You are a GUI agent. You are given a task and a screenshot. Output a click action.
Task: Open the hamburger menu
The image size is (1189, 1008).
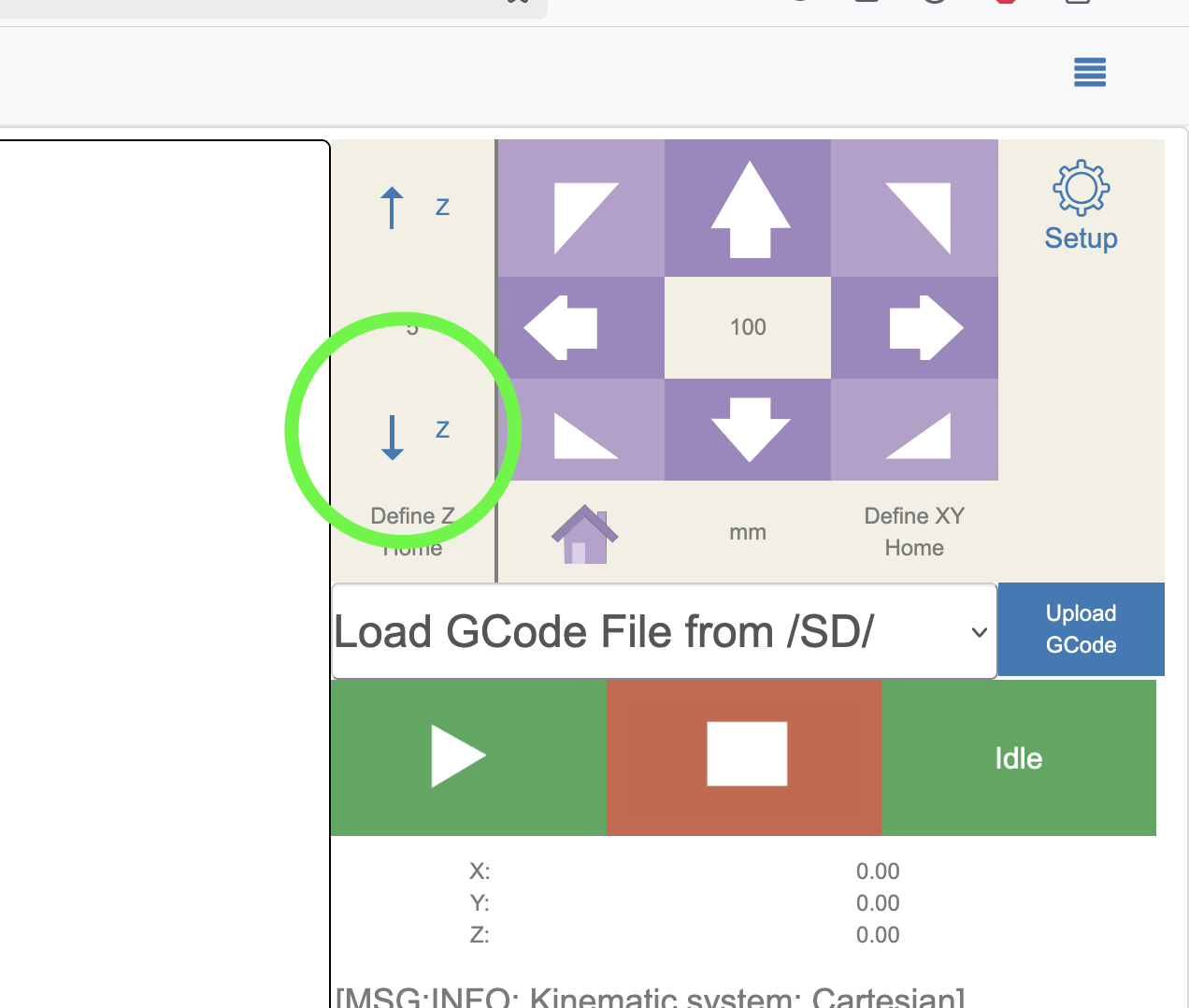pos(1090,72)
